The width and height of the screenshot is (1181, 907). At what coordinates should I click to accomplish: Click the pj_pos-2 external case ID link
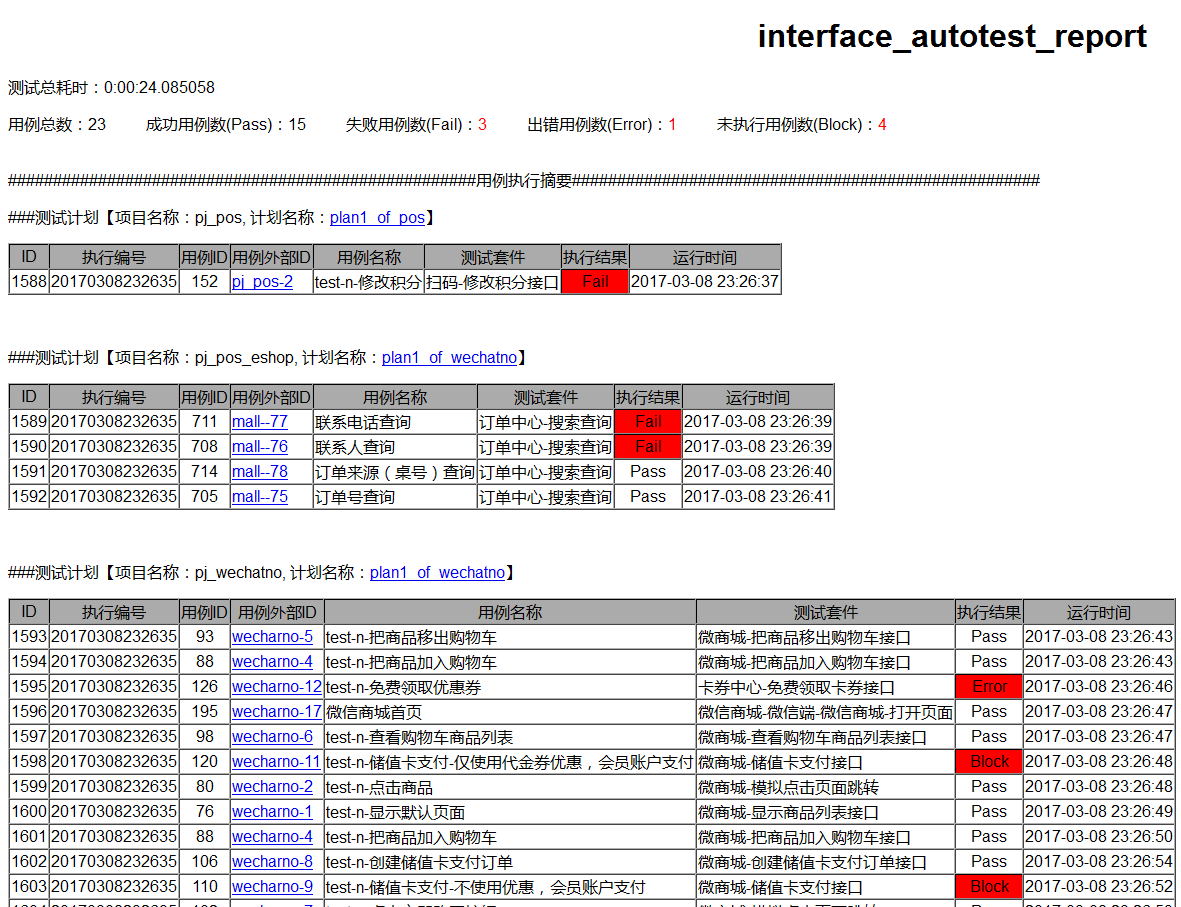pyautogui.click(x=262, y=282)
